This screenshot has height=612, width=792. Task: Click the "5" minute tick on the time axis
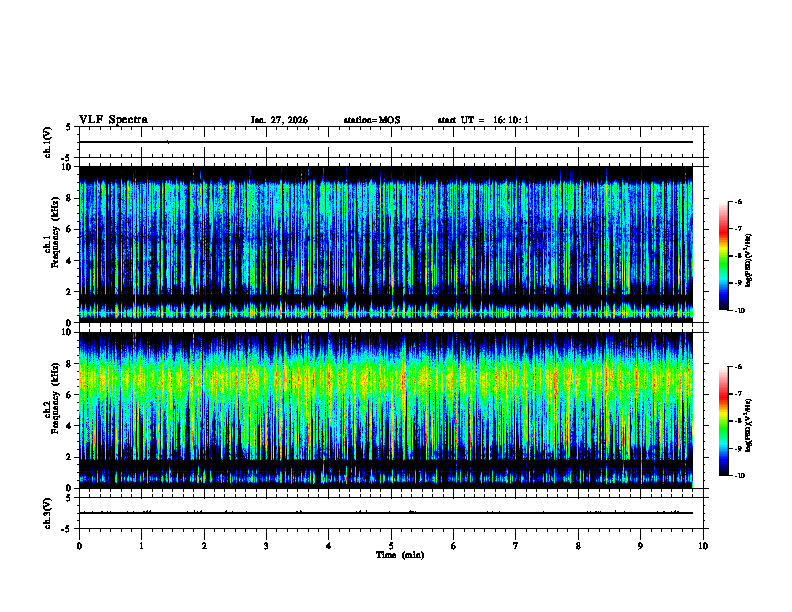point(391,546)
